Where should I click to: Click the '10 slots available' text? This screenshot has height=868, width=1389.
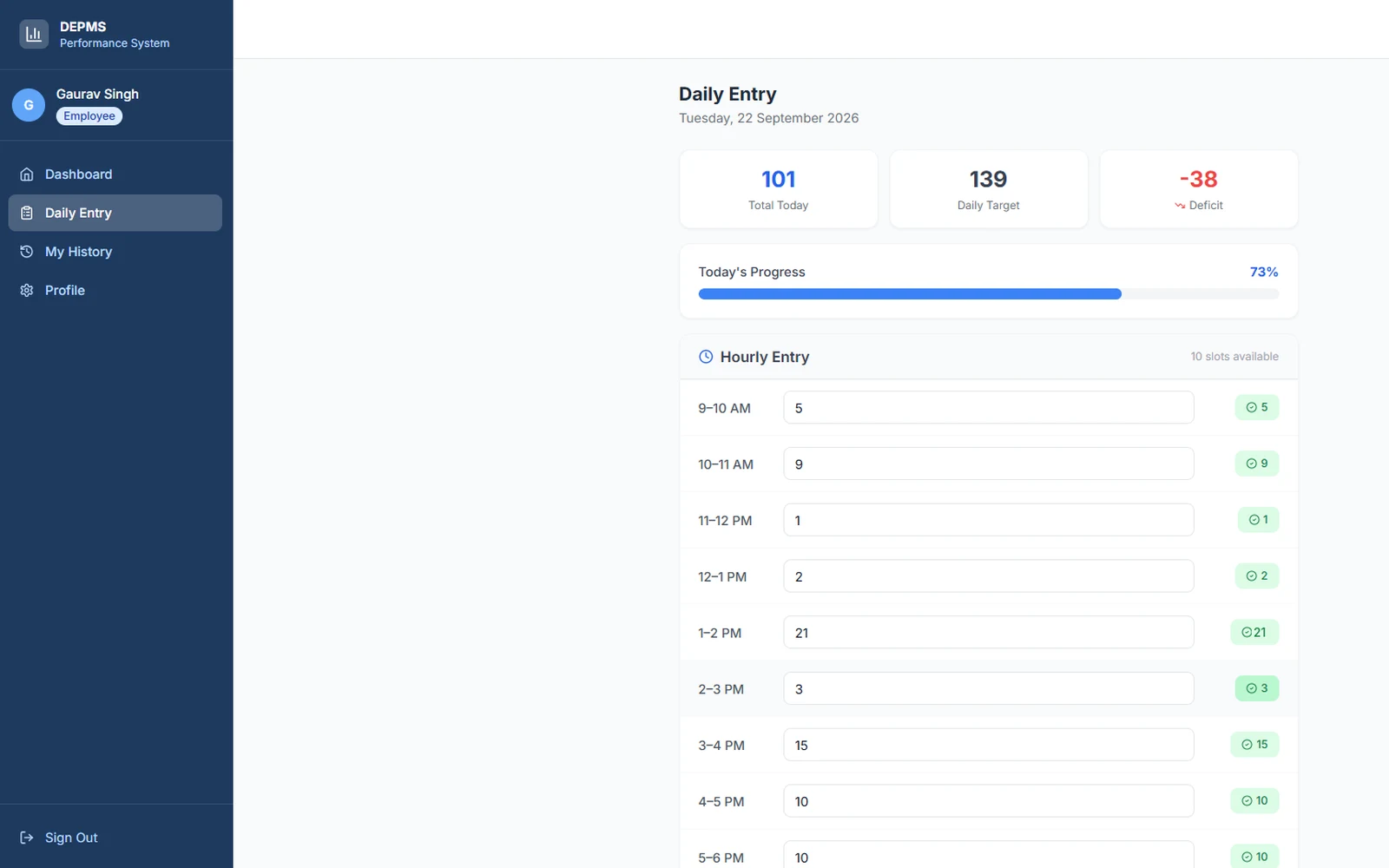click(x=1234, y=357)
